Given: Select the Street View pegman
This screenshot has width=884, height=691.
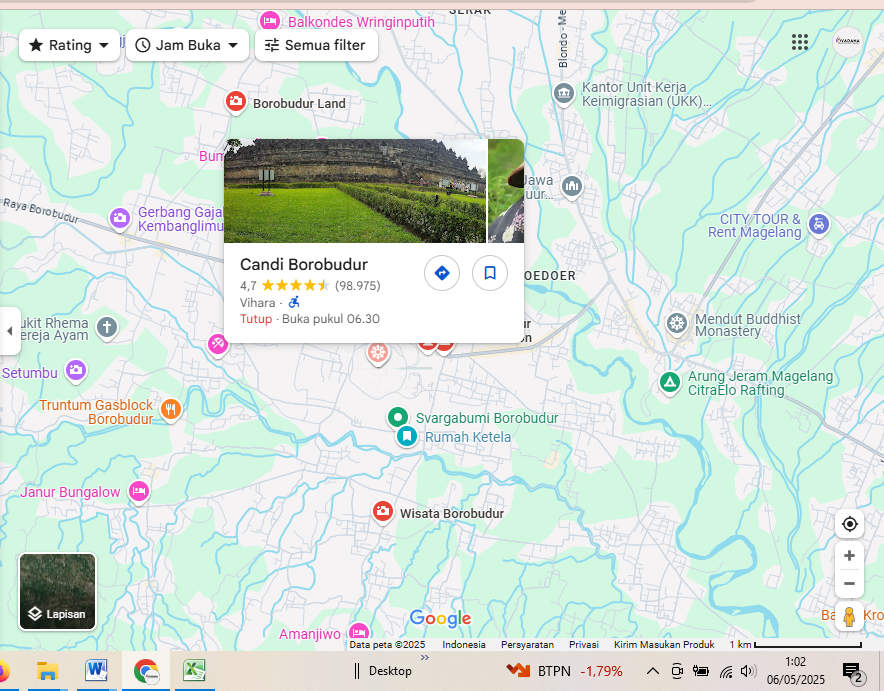Looking at the screenshot, I should click(x=849, y=616).
